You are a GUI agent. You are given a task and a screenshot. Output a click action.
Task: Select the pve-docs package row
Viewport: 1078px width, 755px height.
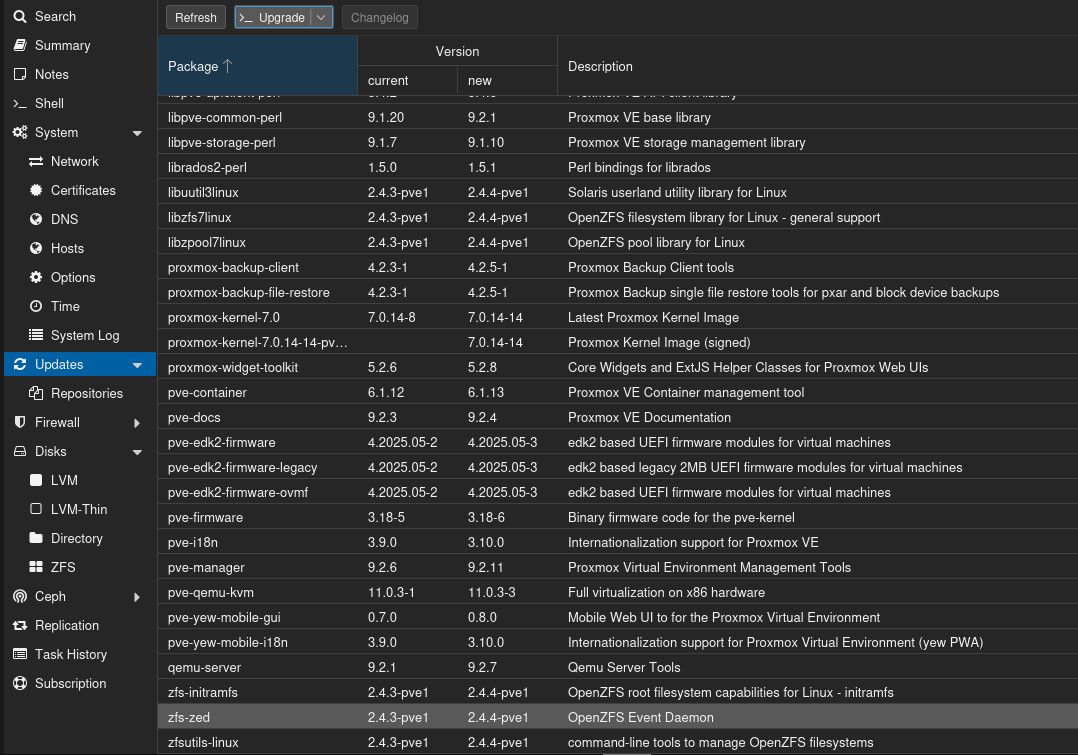[x=617, y=417]
